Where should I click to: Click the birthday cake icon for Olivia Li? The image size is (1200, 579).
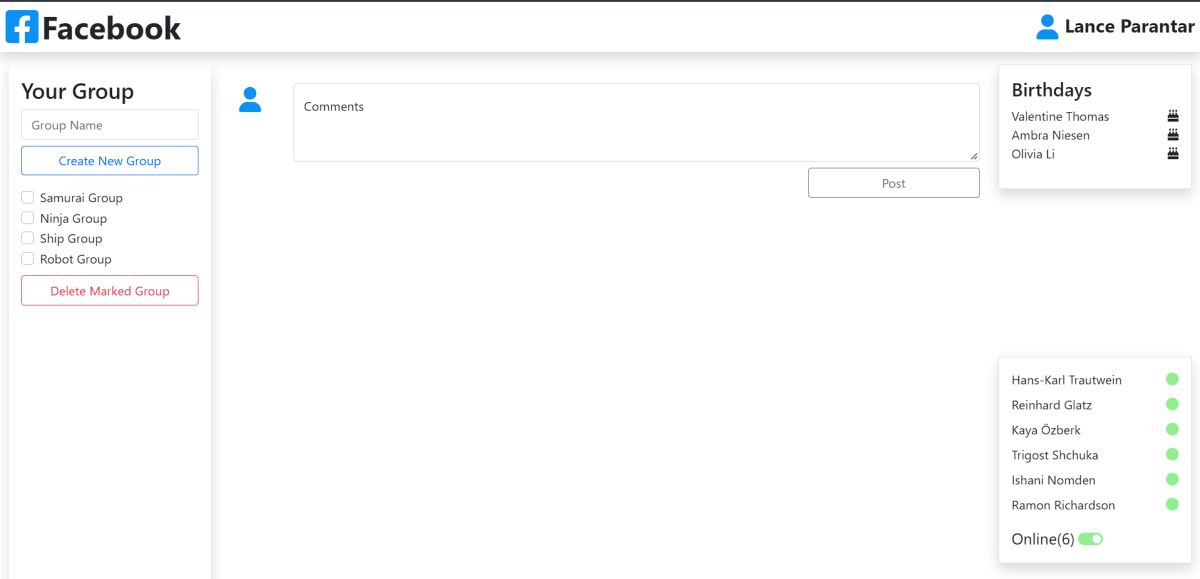pos(1173,154)
